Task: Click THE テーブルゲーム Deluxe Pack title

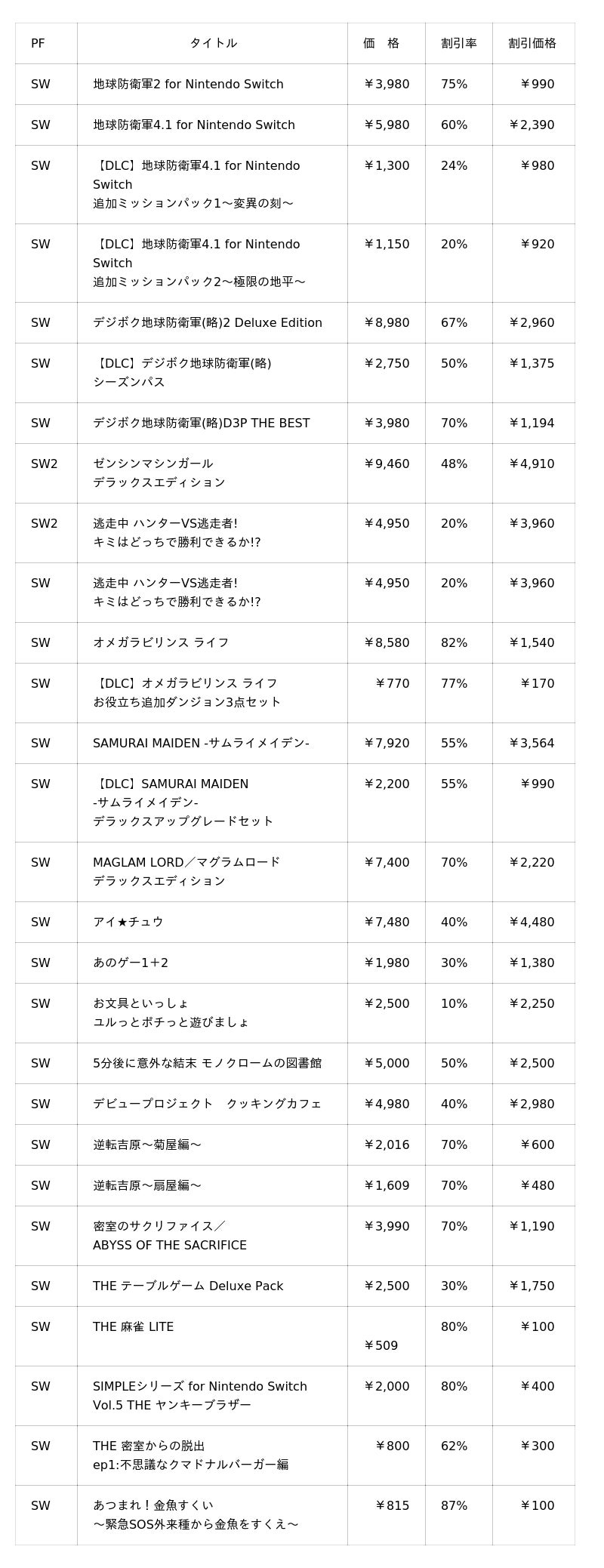Action: tap(188, 1286)
